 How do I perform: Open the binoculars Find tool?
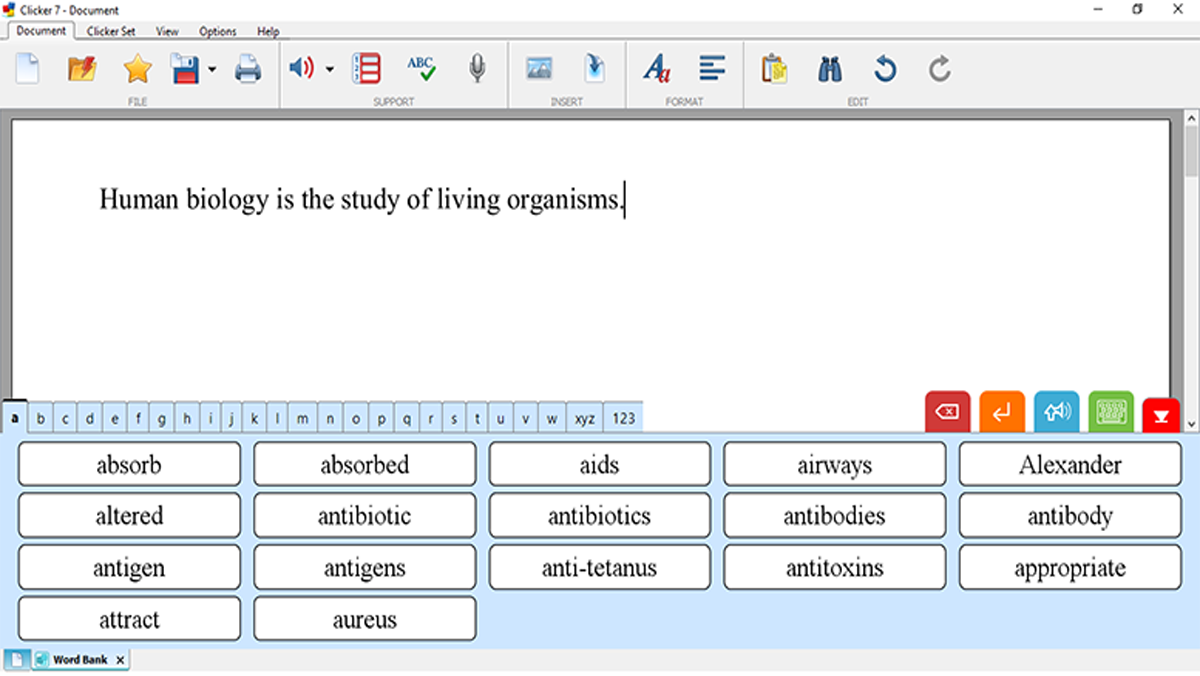click(x=829, y=69)
